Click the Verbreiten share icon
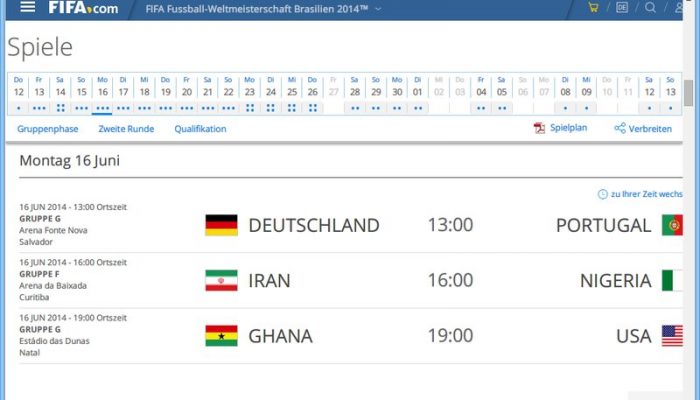 coord(620,128)
